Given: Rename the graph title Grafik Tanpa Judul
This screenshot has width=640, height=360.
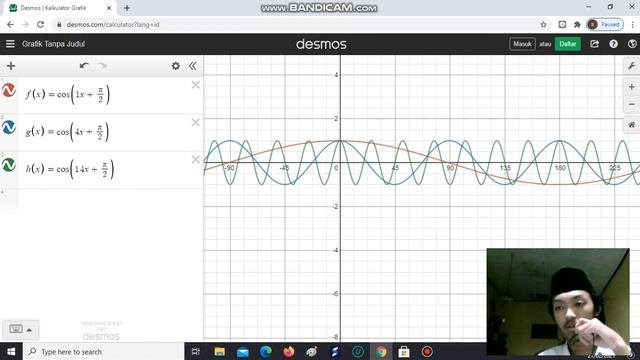Looking at the screenshot, I should 53,44.
